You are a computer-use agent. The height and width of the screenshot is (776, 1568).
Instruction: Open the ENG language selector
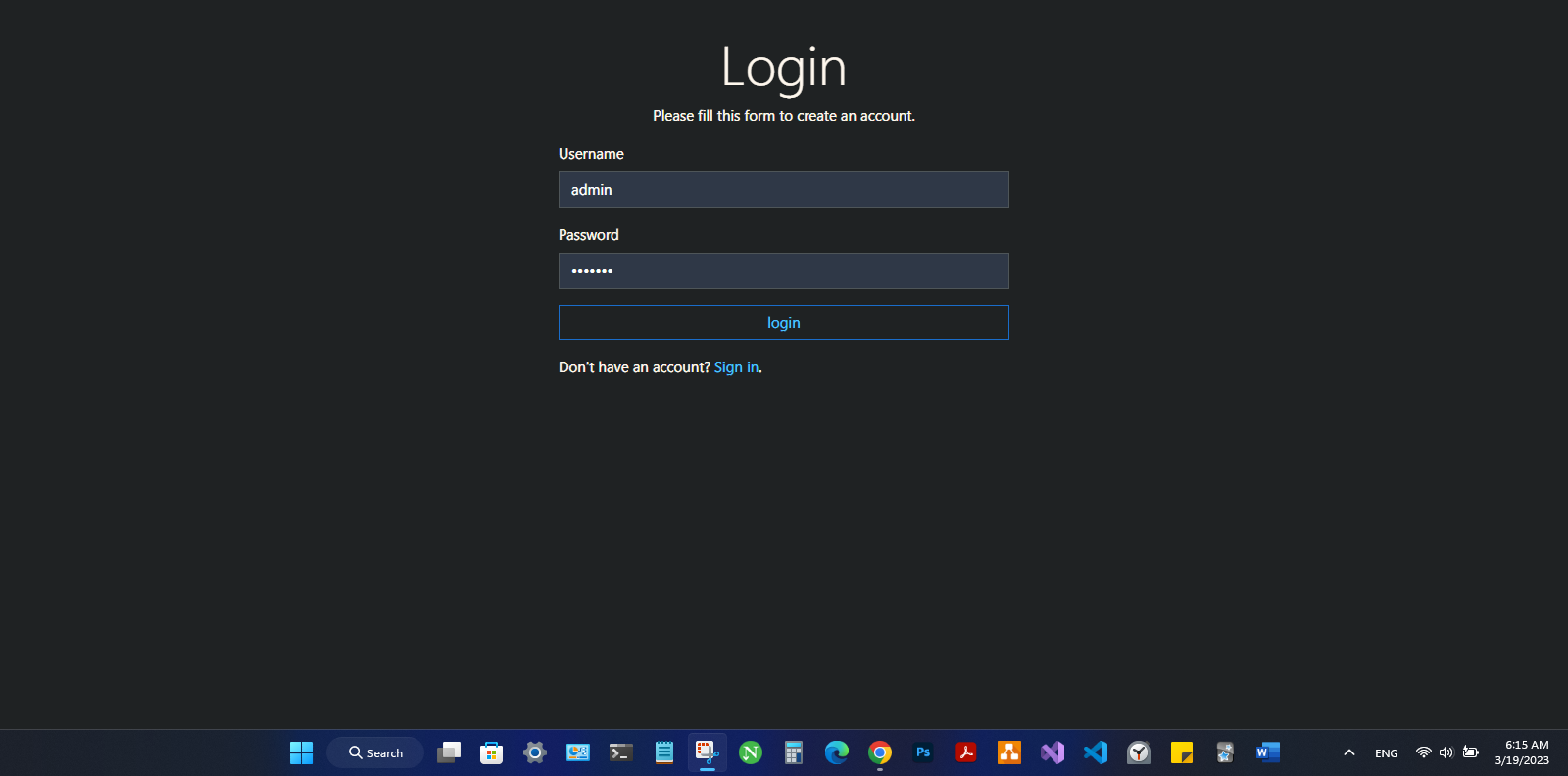click(x=1386, y=753)
